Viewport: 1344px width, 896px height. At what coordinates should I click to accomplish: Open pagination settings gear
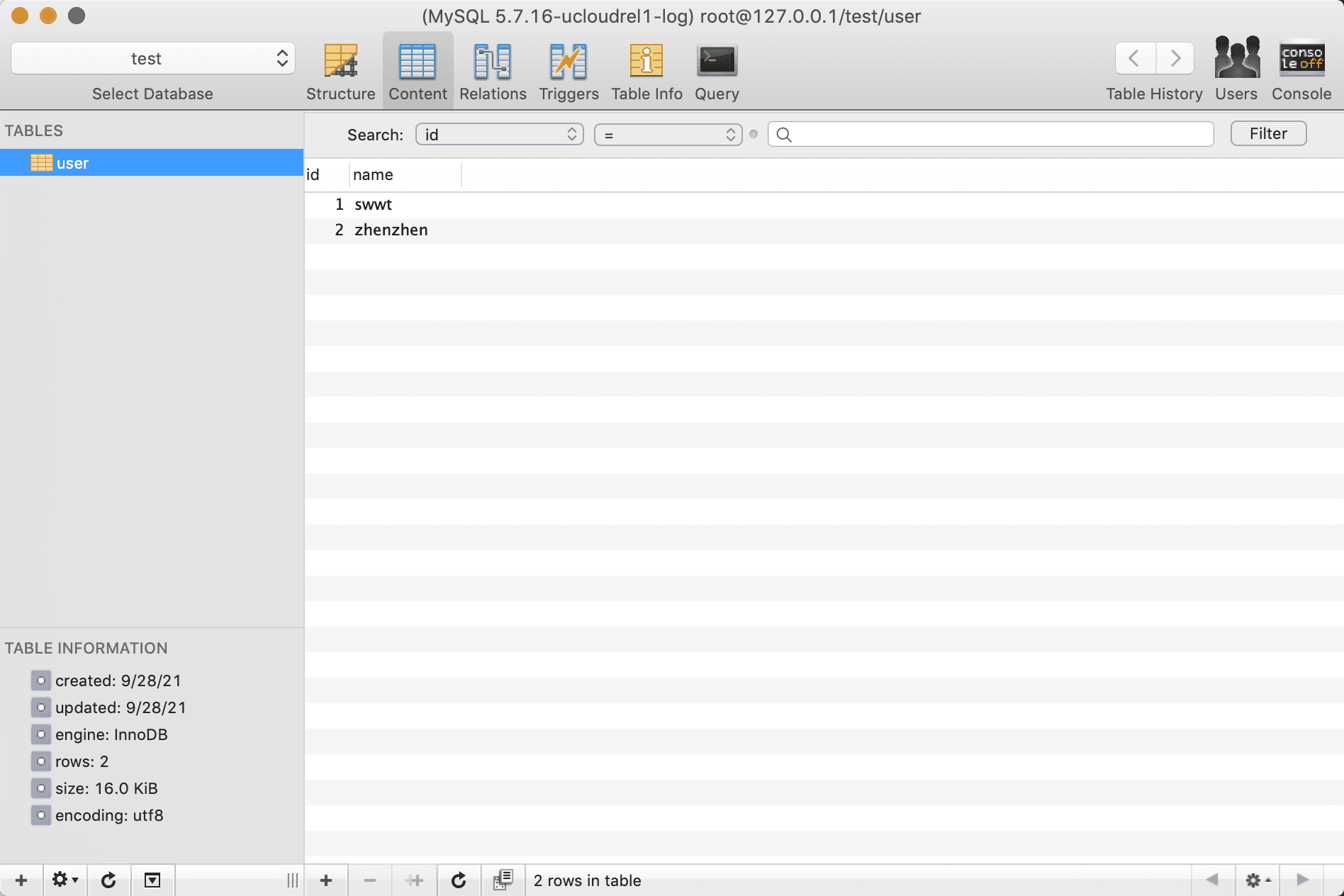[x=1258, y=880]
